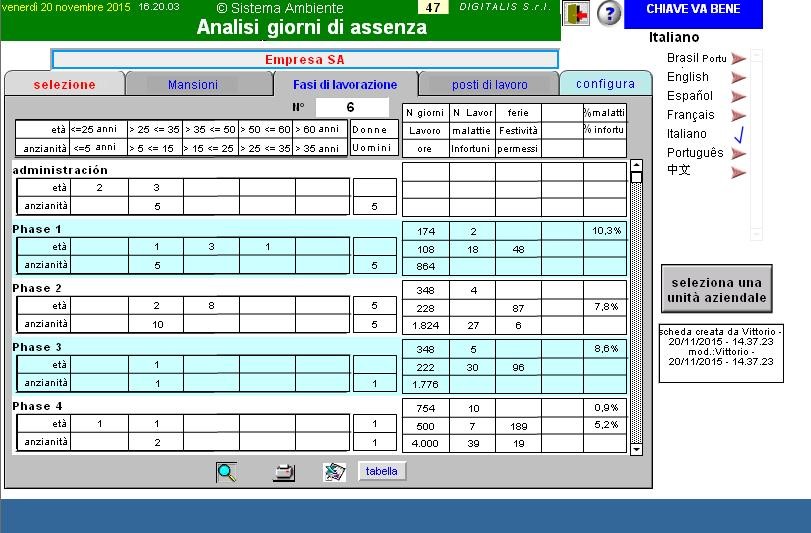Click the 8,6% value in Phase 3

click(606, 348)
